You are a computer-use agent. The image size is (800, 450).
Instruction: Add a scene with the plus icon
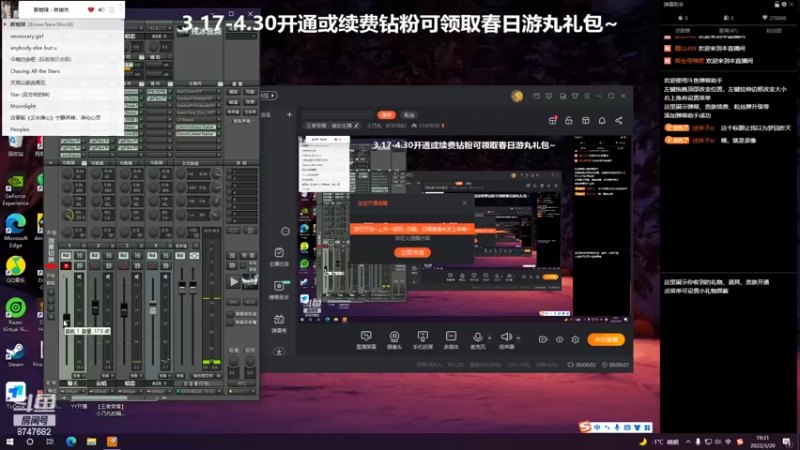[289, 115]
